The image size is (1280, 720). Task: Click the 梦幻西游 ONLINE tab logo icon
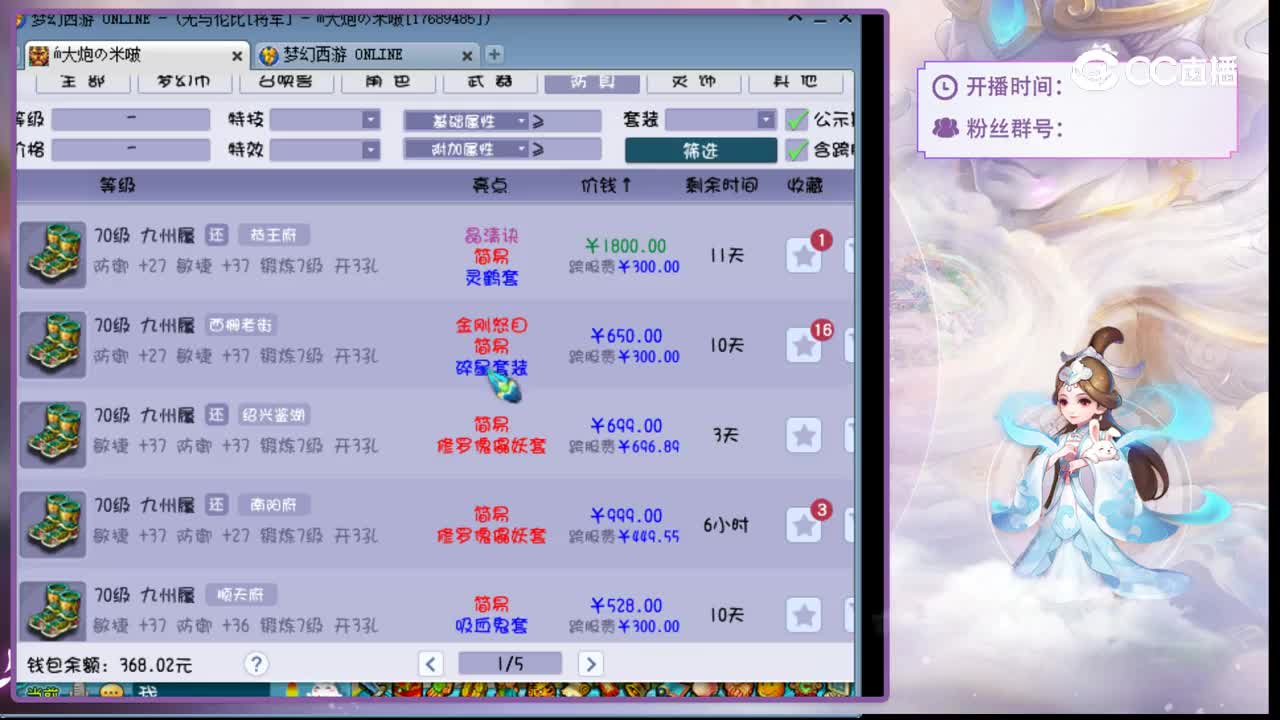point(268,54)
